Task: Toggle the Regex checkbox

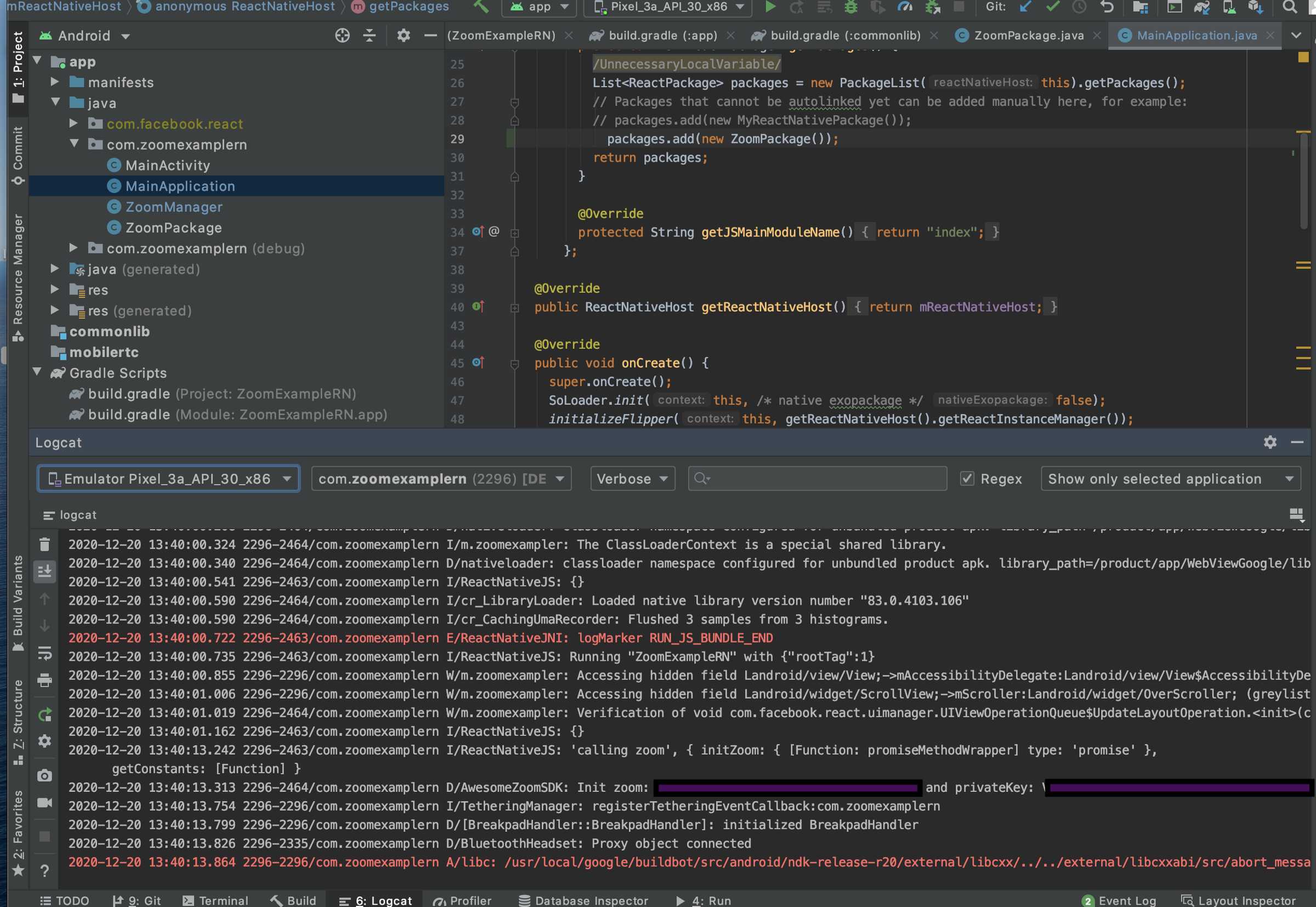Action: (x=967, y=479)
